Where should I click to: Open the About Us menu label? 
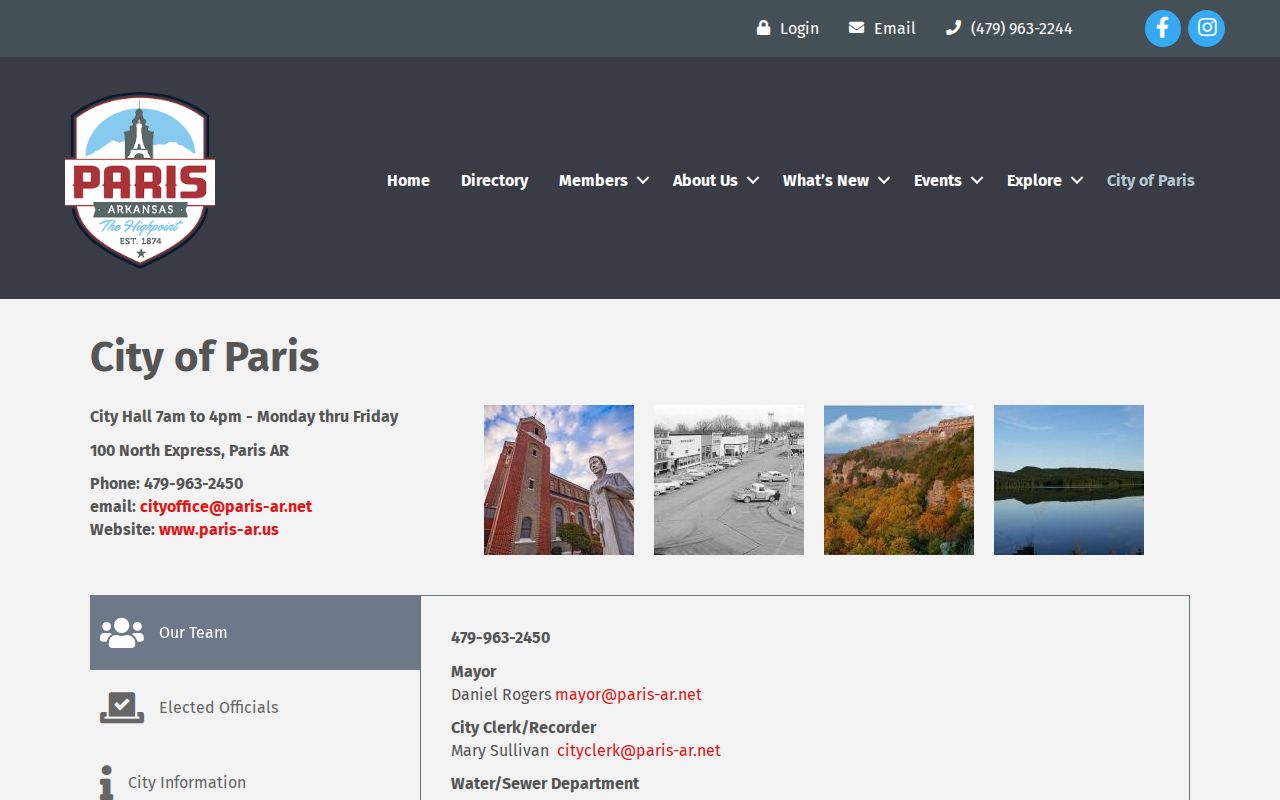(705, 180)
